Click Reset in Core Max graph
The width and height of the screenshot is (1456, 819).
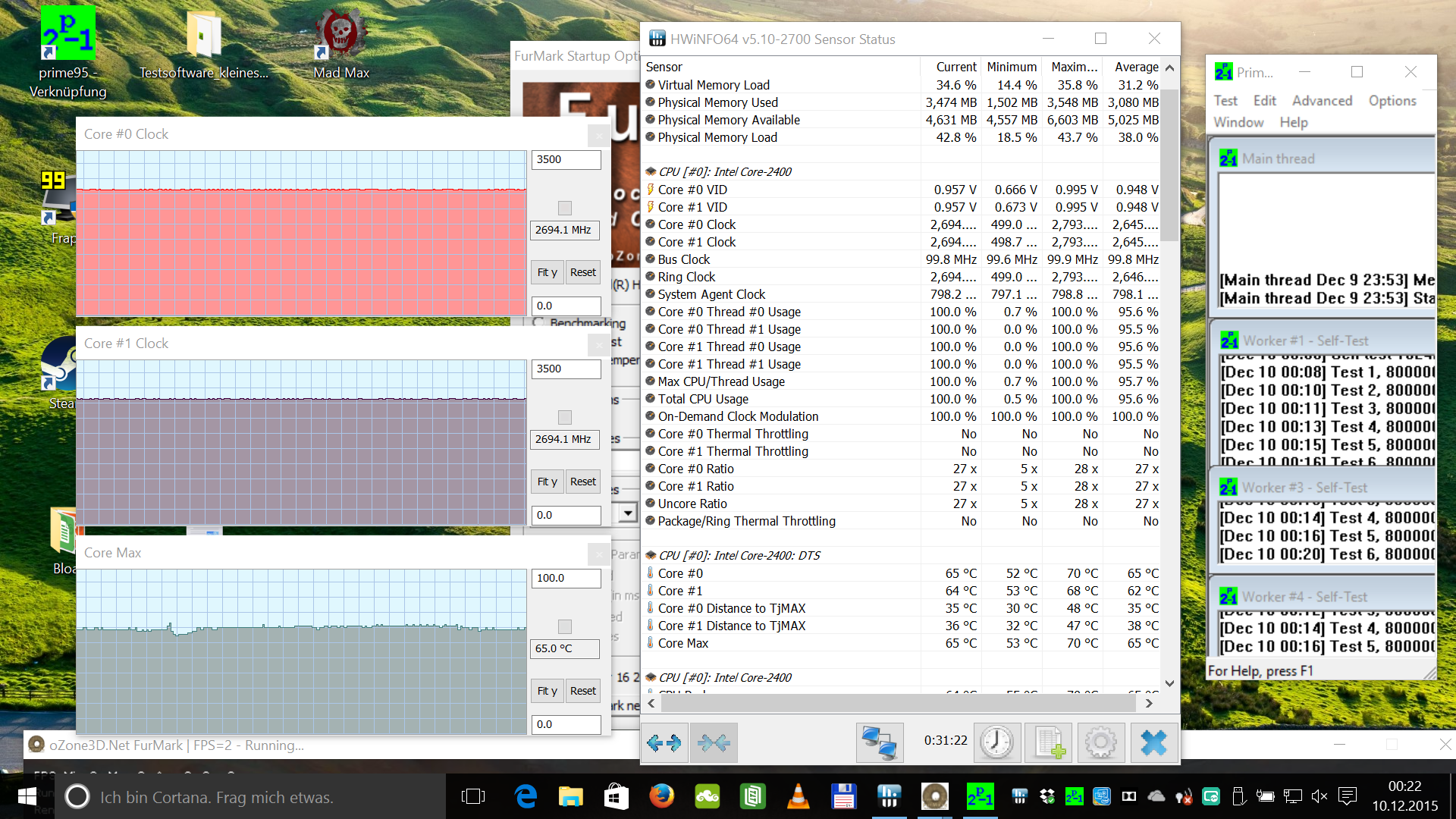tap(582, 691)
